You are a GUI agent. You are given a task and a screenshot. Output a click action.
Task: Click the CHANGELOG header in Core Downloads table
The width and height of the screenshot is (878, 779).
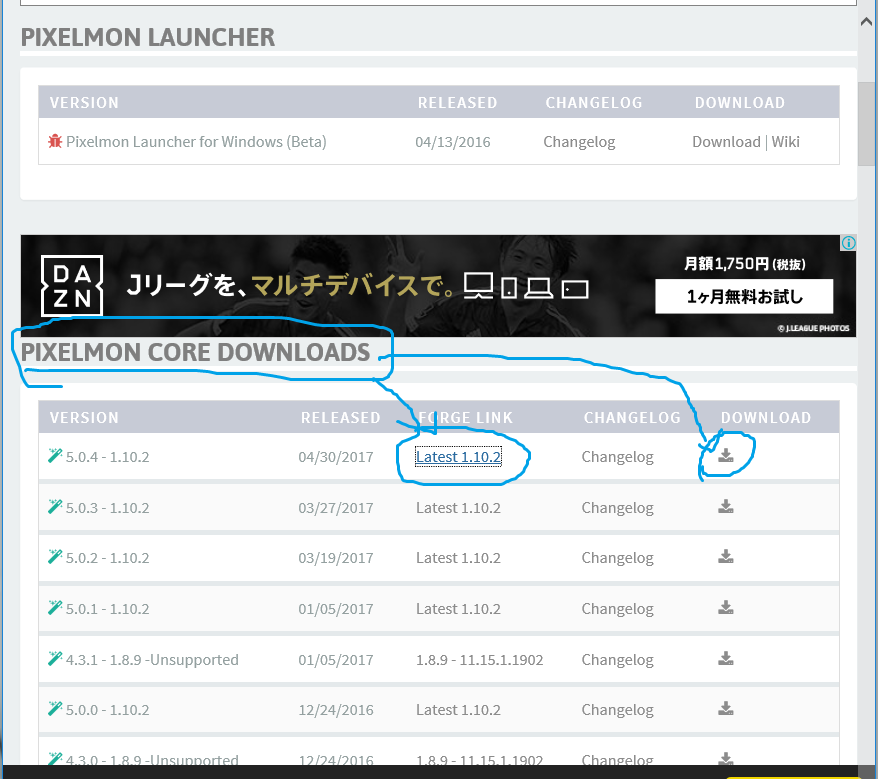(632, 418)
